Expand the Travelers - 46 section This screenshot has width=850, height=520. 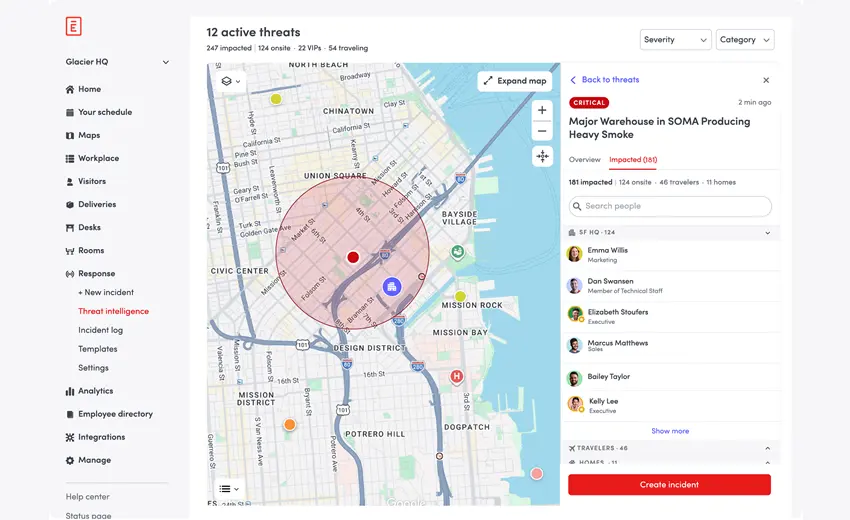point(768,448)
